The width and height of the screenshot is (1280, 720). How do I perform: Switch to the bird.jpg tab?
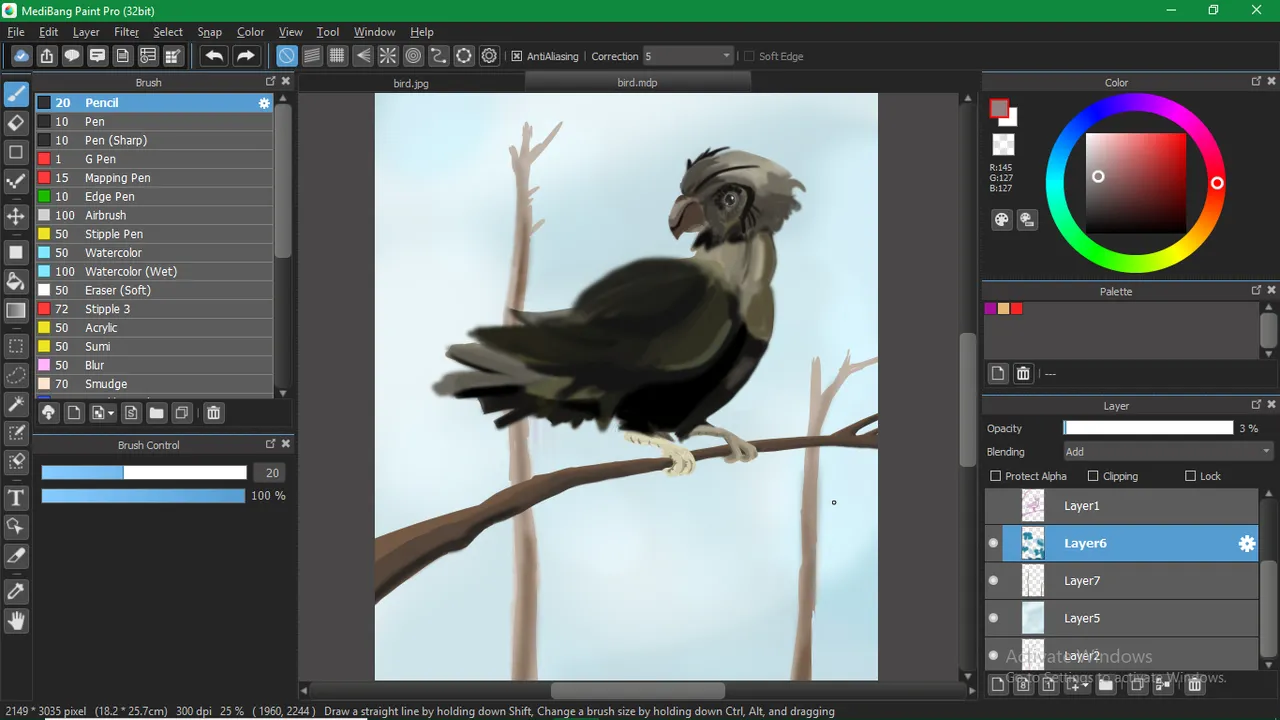click(411, 83)
